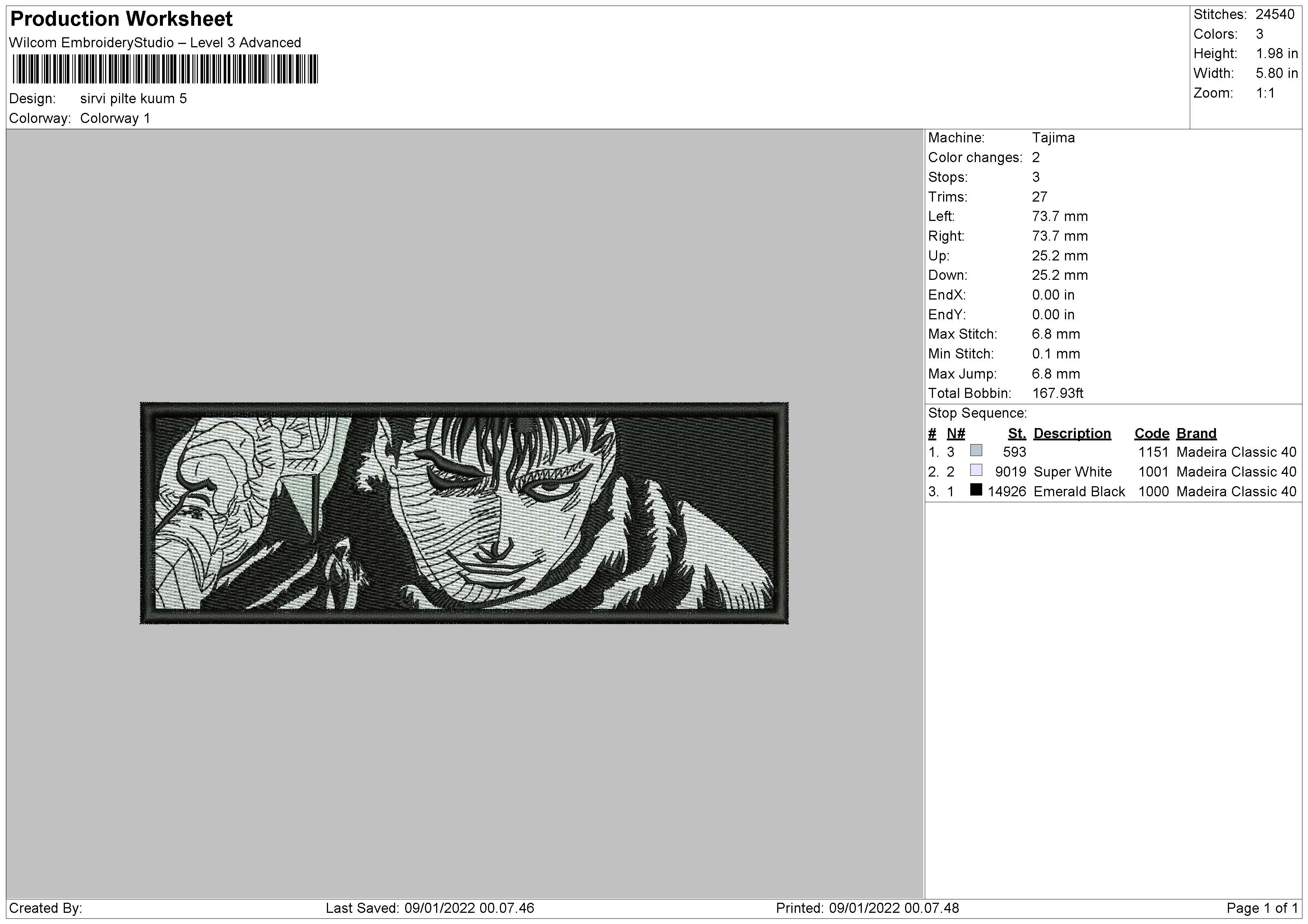Click the stitch count '14926'
Viewport: 1308px width, 924px height.
click(x=1007, y=492)
